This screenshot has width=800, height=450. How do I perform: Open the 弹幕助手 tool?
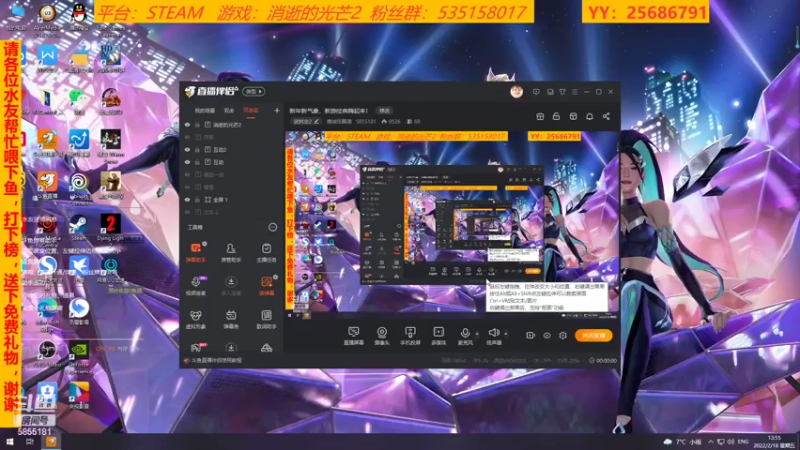pos(195,253)
